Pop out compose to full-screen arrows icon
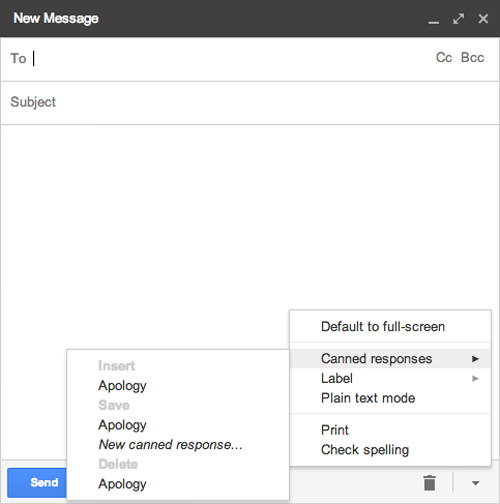The width and height of the screenshot is (500, 504). click(458, 19)
